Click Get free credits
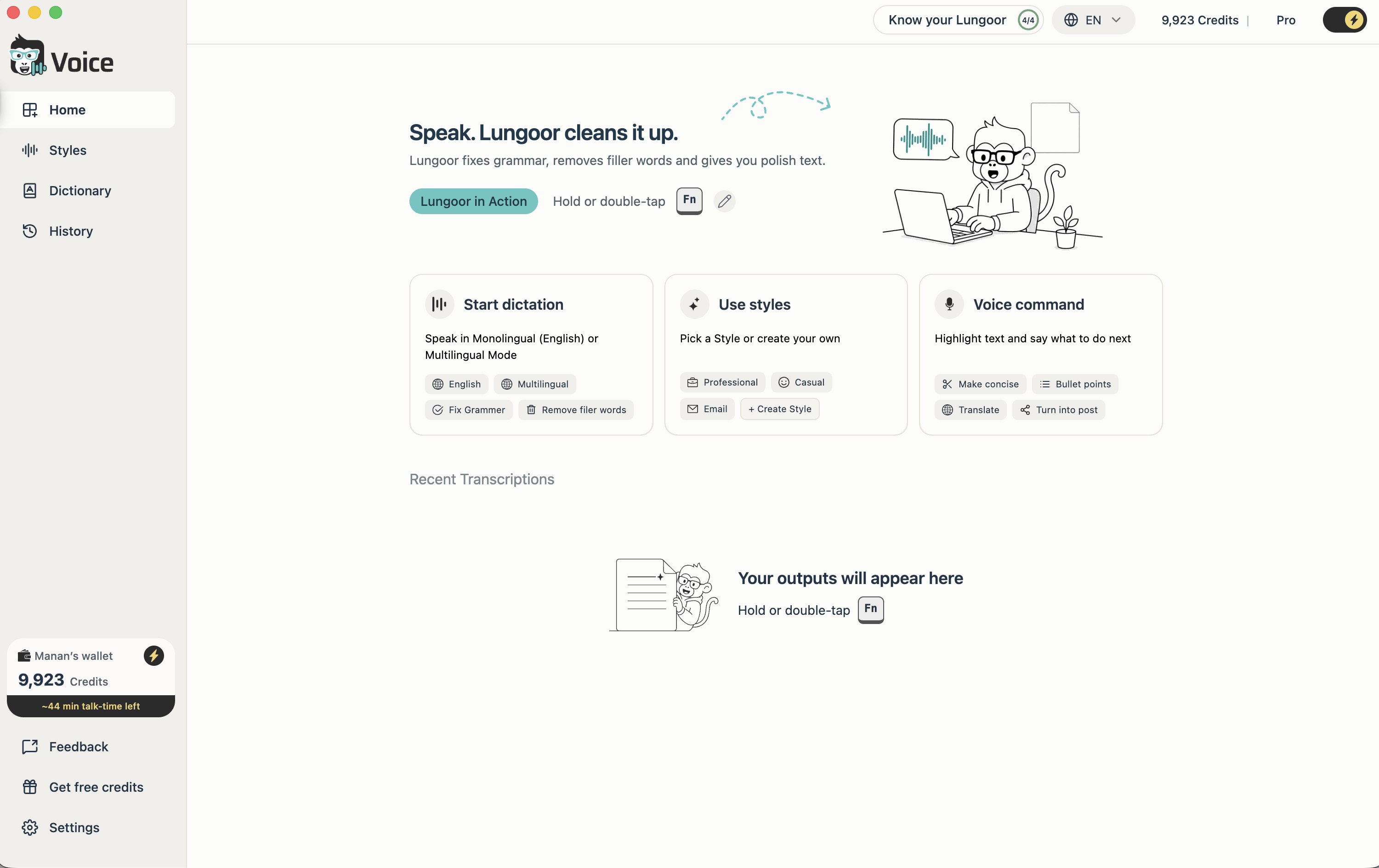Image resolution: width=1379 pixels, height=868 pixels. tap(88, 787)
